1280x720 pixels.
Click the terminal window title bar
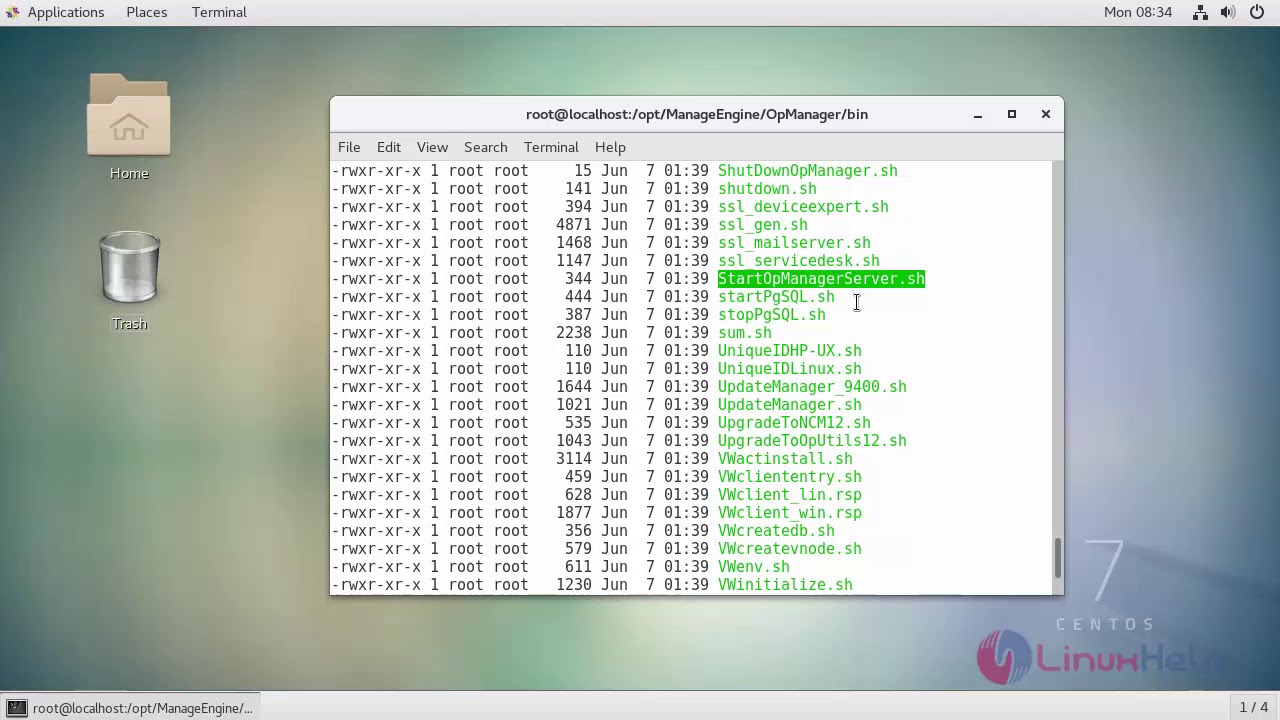click(697, 114)
